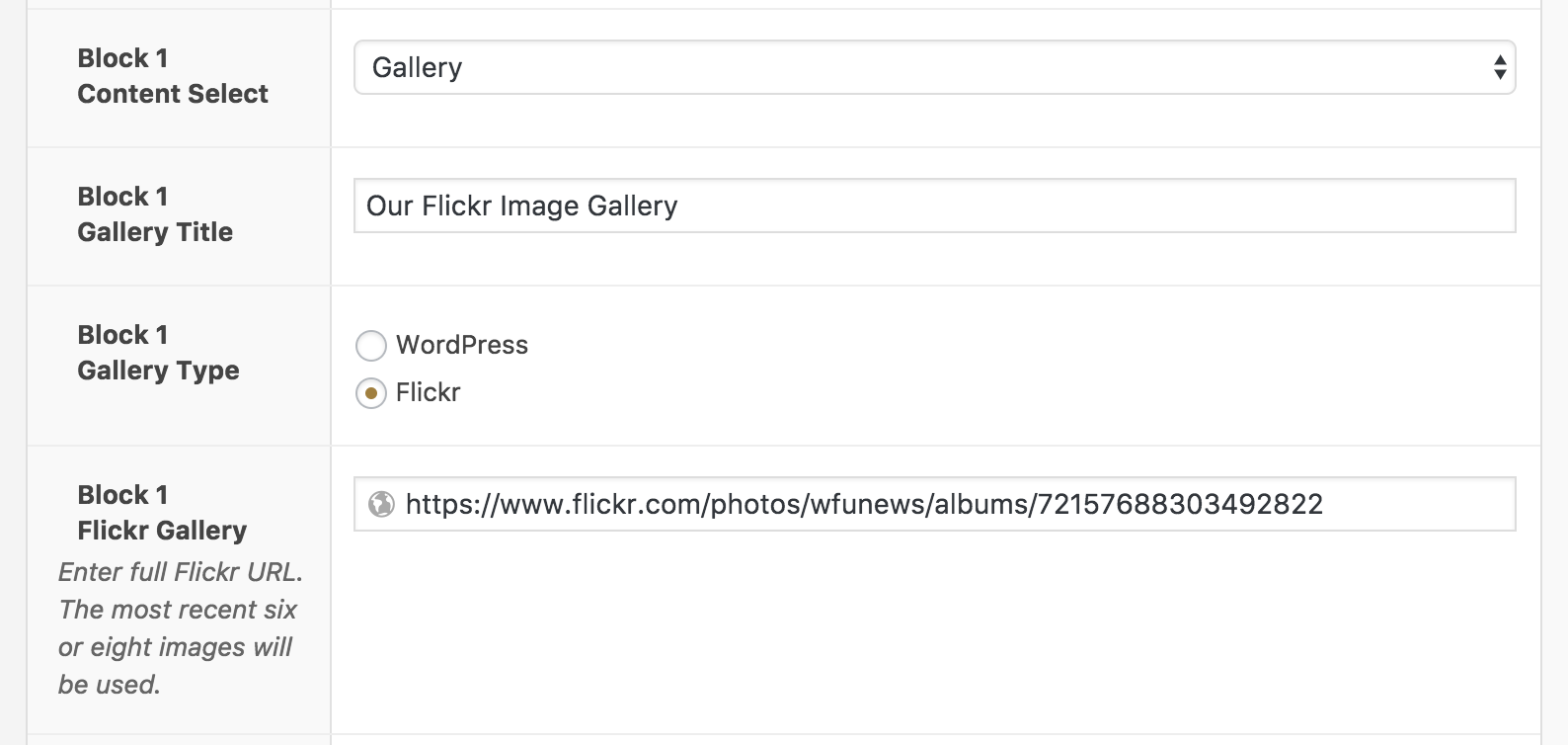Select the Flickr gallery type radio

pos(371,393)
